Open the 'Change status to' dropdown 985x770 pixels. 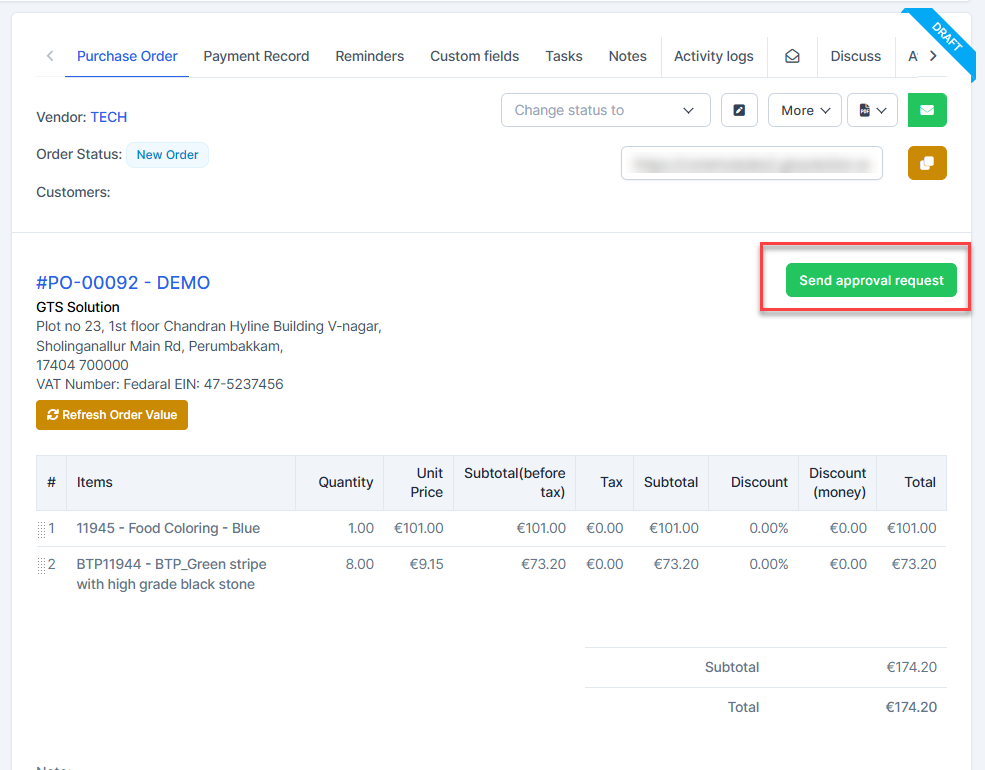(605, 110)
